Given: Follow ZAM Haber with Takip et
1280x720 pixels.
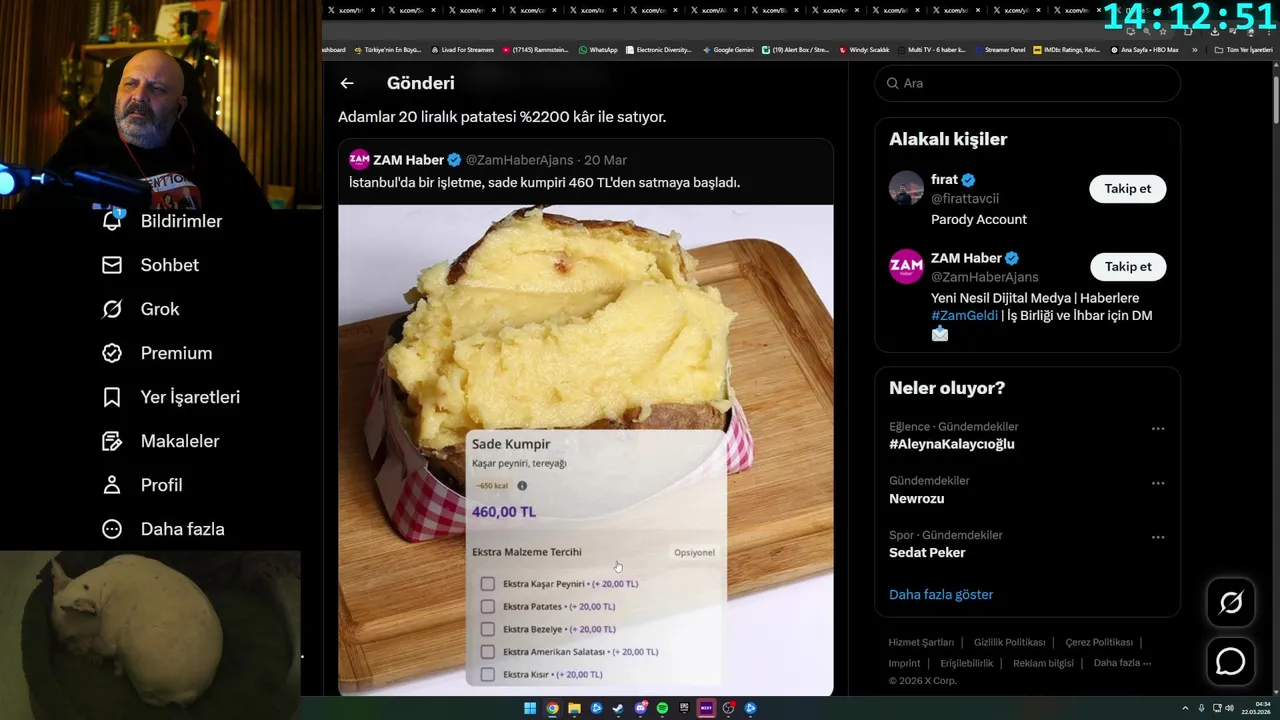Looking at the screenshot, I should click(x=1128, y=266).
